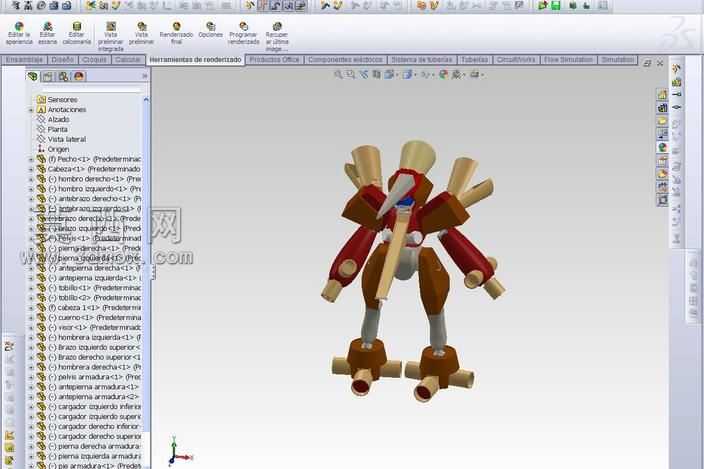Open the Componentes eléctricos tab
This screenshot has width=704, height=469.
point(345,60)
